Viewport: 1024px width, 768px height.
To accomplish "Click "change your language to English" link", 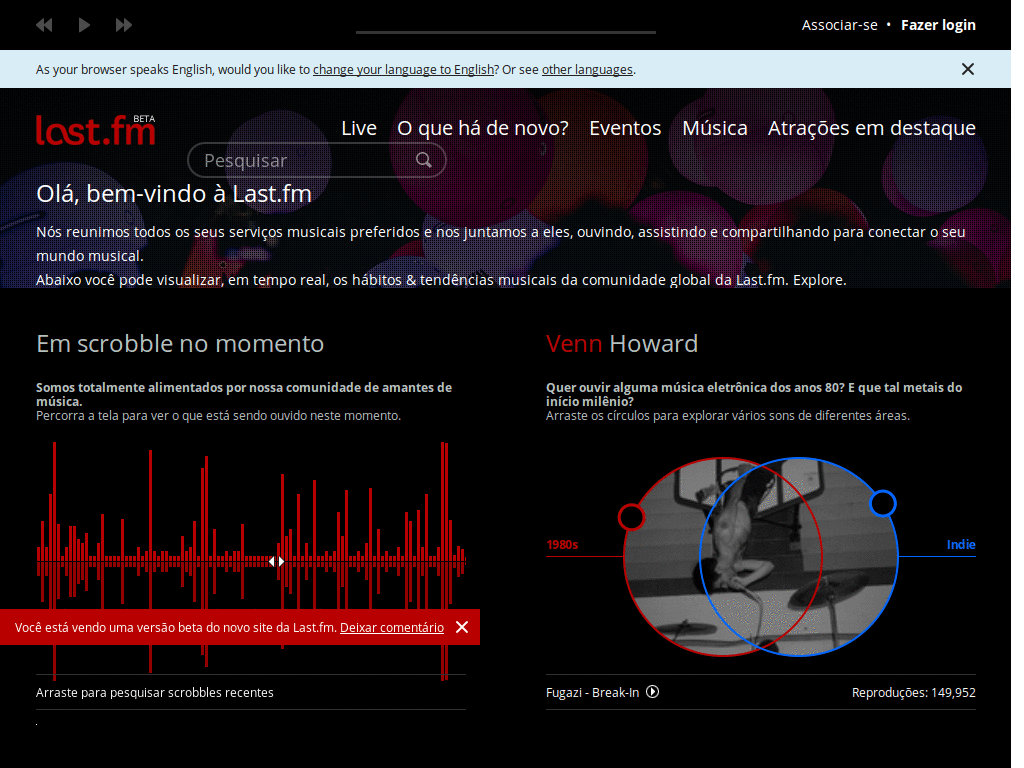I will click(x=403, y=69).
